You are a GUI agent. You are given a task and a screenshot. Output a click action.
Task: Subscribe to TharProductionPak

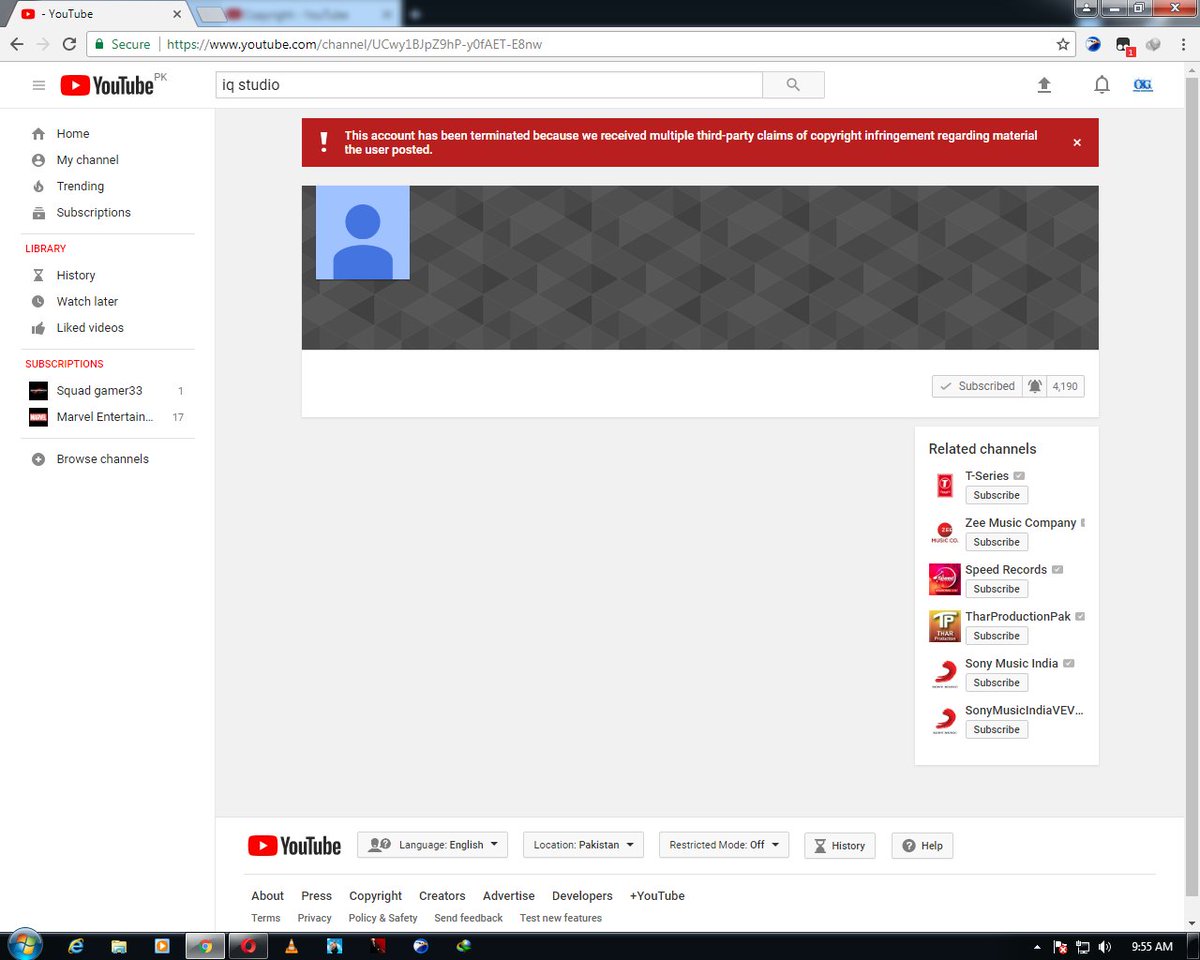(996, 636)
